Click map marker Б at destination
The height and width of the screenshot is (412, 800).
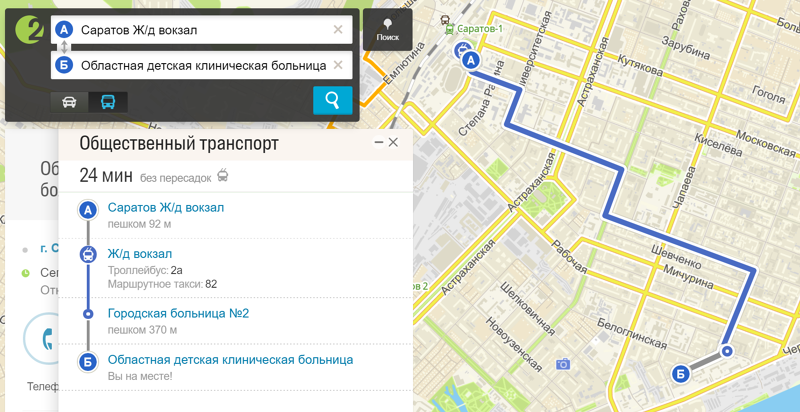pos(680,374)
